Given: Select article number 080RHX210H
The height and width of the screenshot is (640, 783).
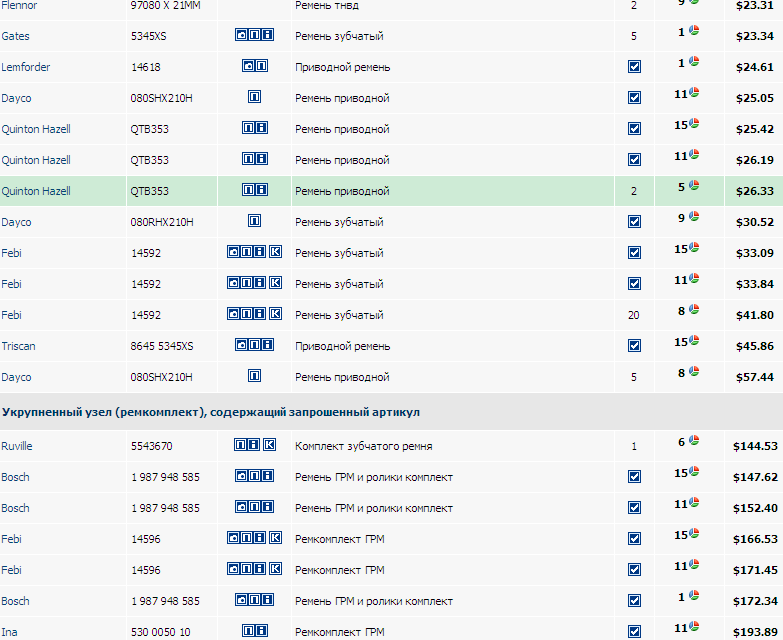Looking at the screenshot, I should tap(162, 222).
